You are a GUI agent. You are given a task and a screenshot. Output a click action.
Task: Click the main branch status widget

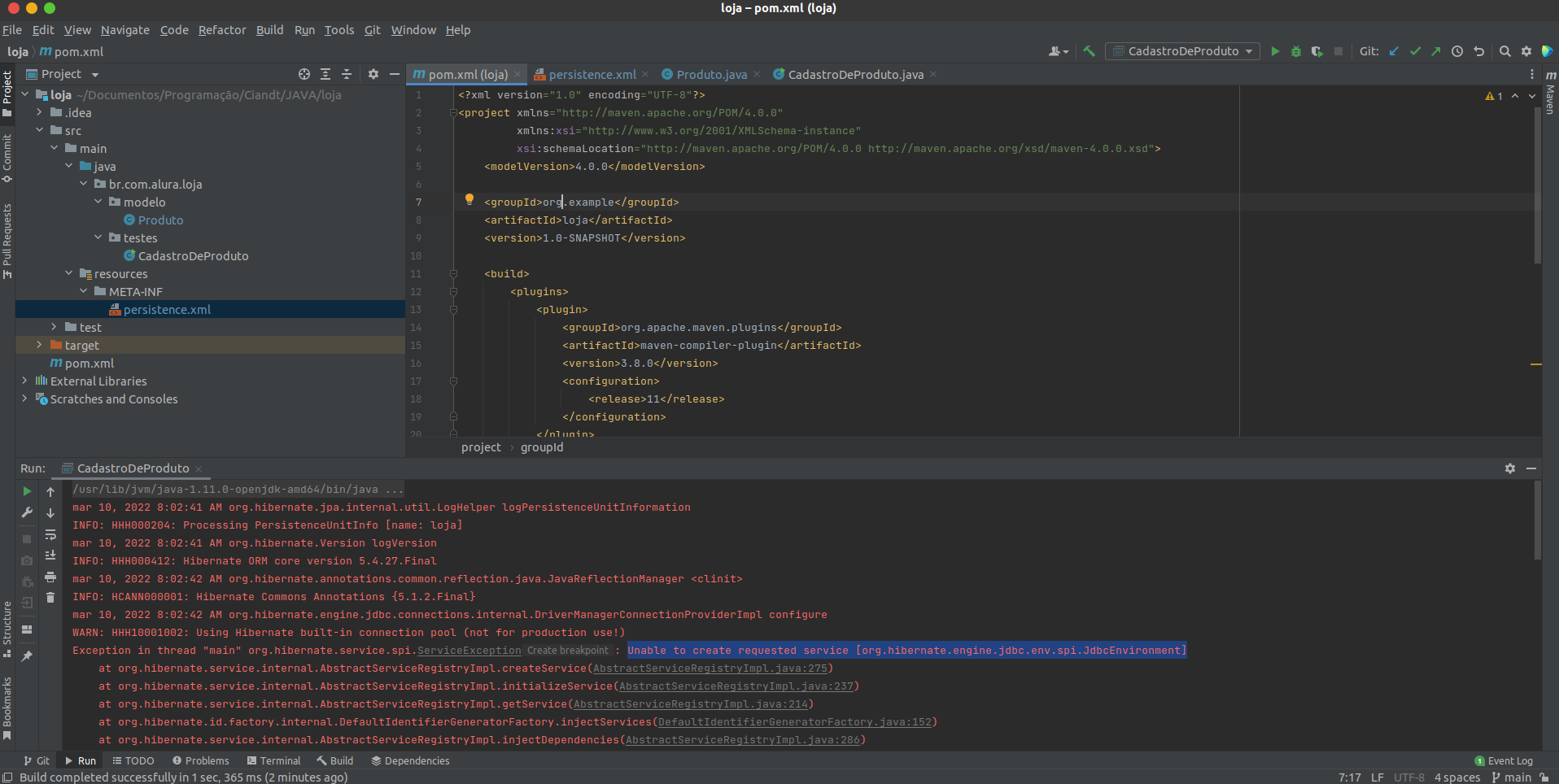pyautogui.click(x=1511, y=777)
